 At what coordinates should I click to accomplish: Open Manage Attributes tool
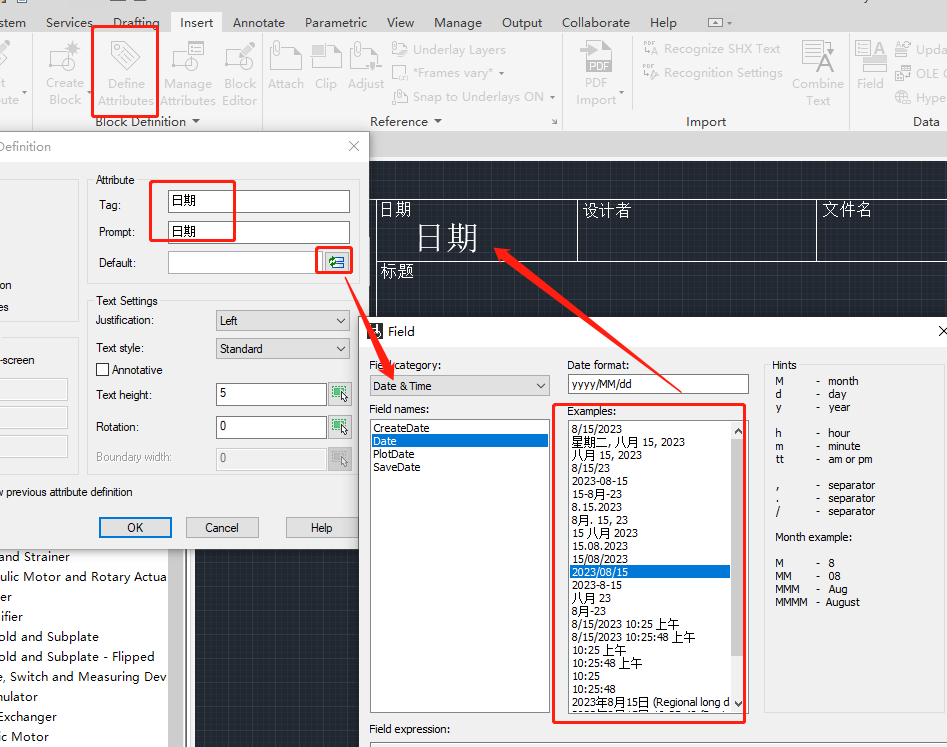pyautogui.click(x=188, y=72)
